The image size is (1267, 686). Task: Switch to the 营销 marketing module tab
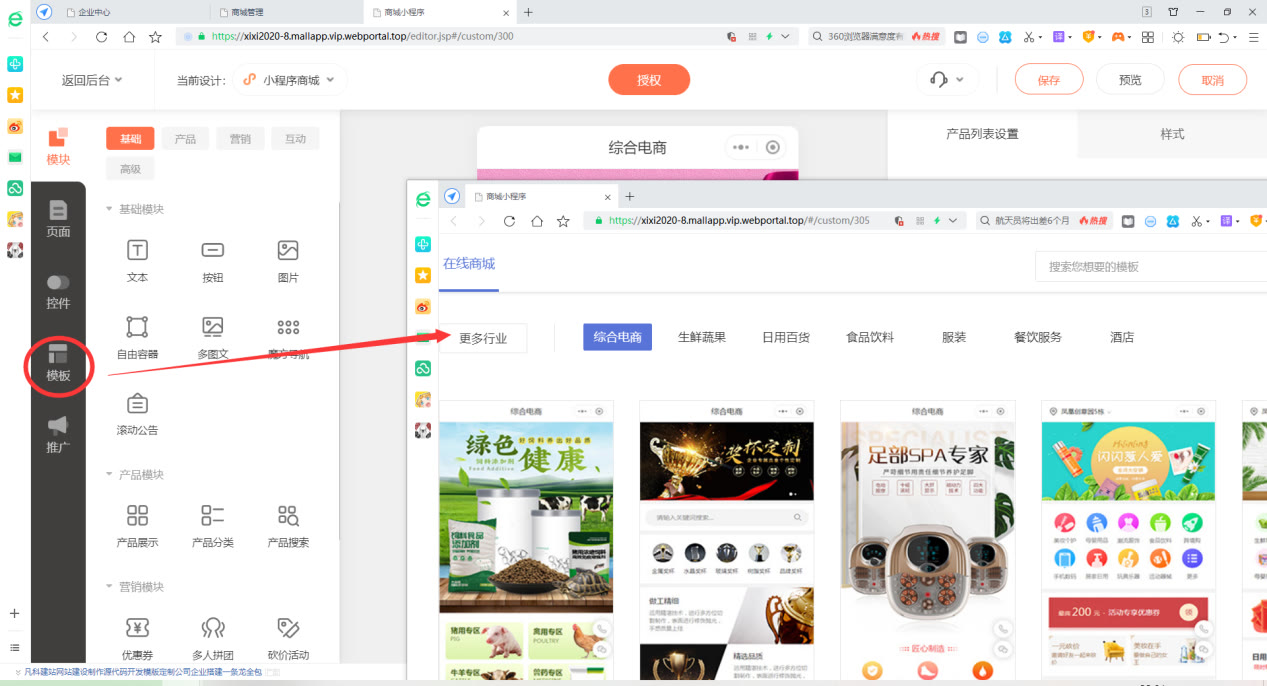pyautogui.click(x=240, y=138)
